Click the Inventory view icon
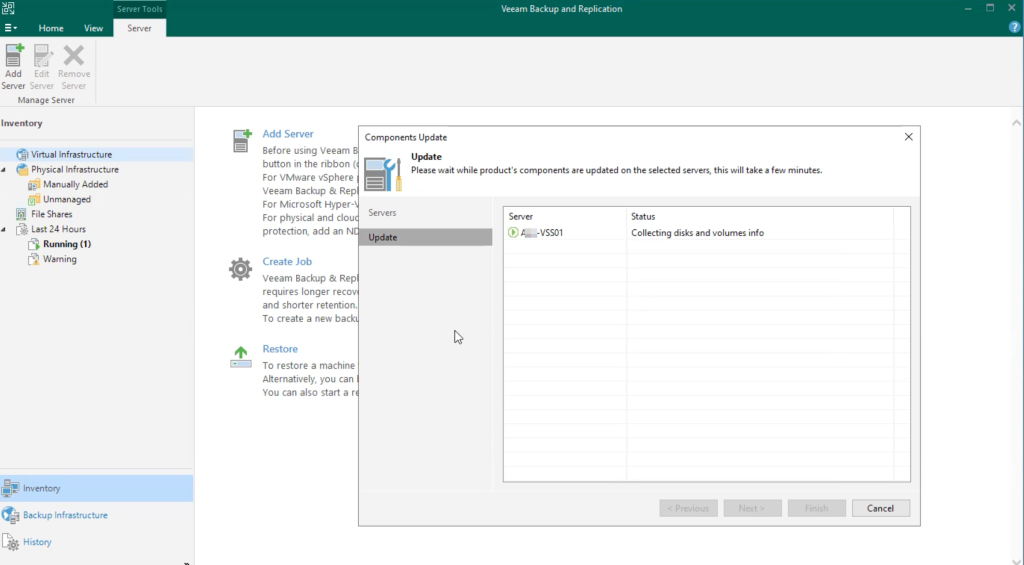 coord(10,489)
